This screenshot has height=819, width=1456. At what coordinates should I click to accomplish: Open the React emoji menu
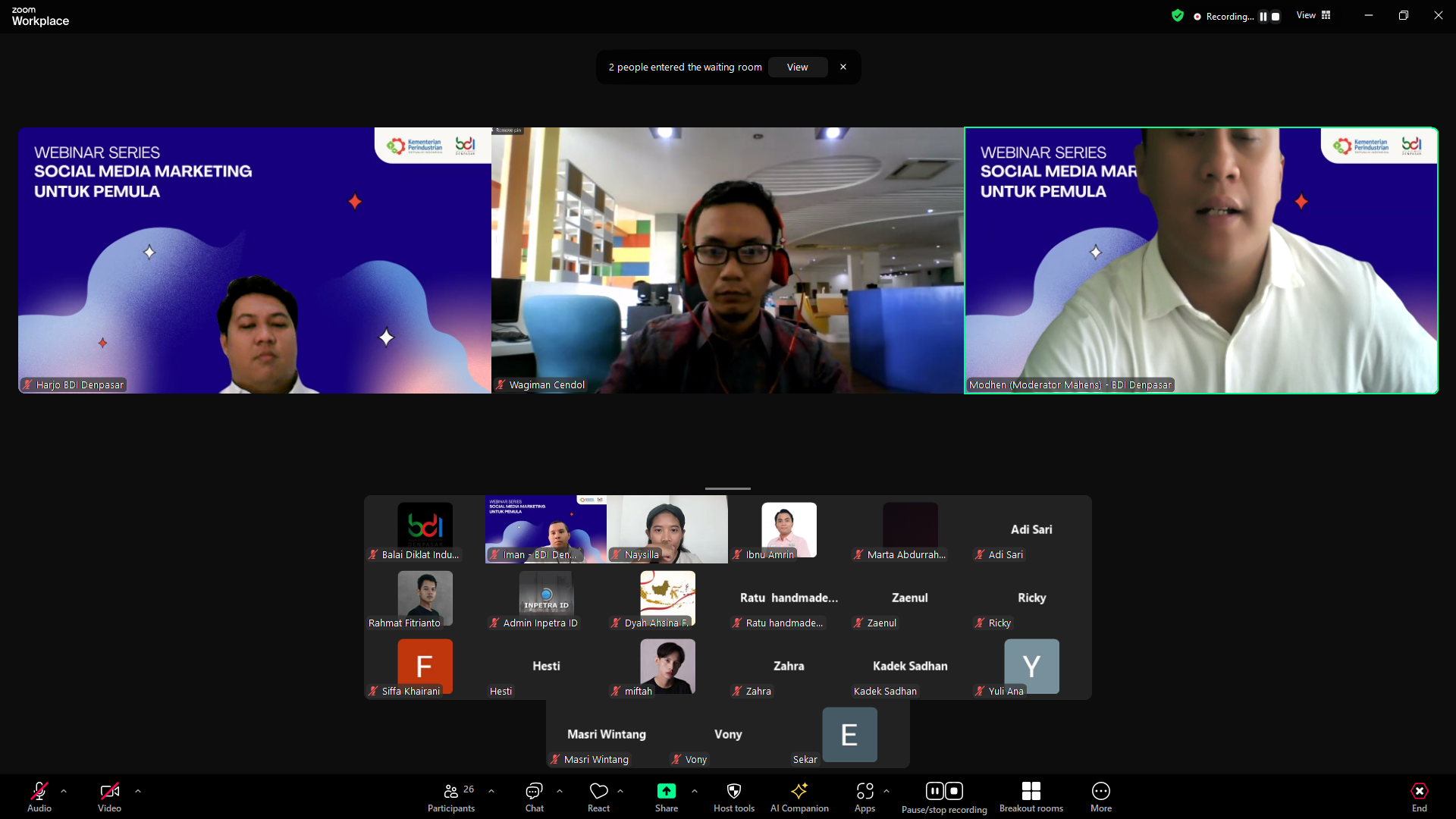click(x=599, y=796)
